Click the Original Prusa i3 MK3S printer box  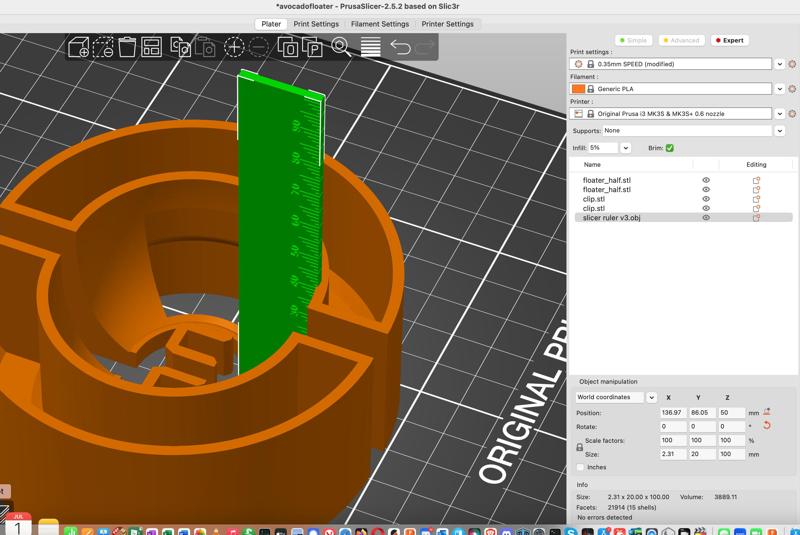point(670,114)
